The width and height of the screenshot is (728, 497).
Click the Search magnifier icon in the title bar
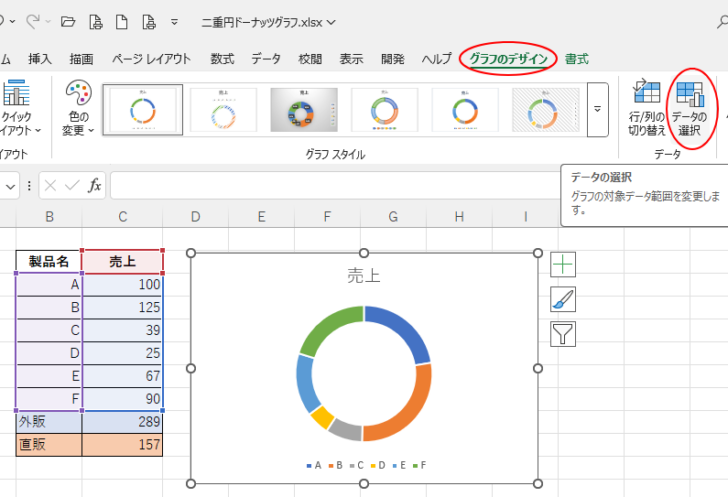723,22
